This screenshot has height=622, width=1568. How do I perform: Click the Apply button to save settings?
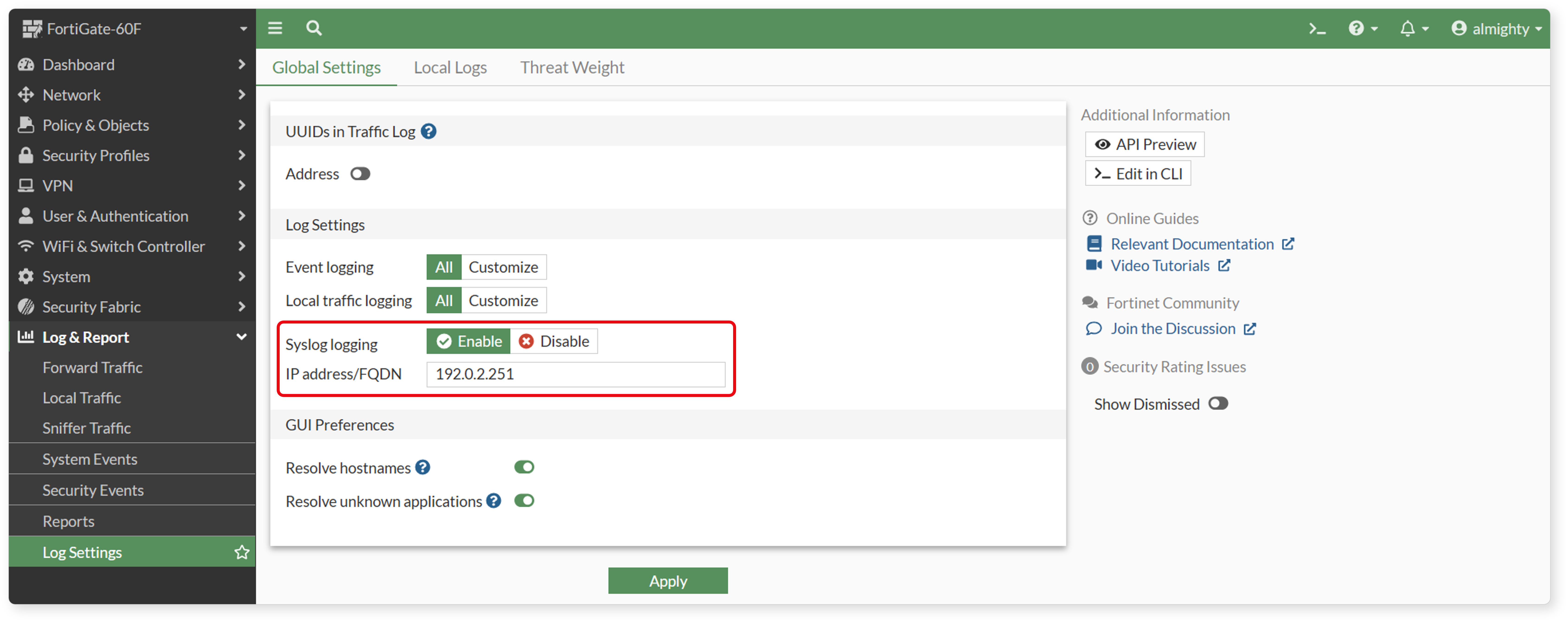pyautogui.click(x=668, y=581)
